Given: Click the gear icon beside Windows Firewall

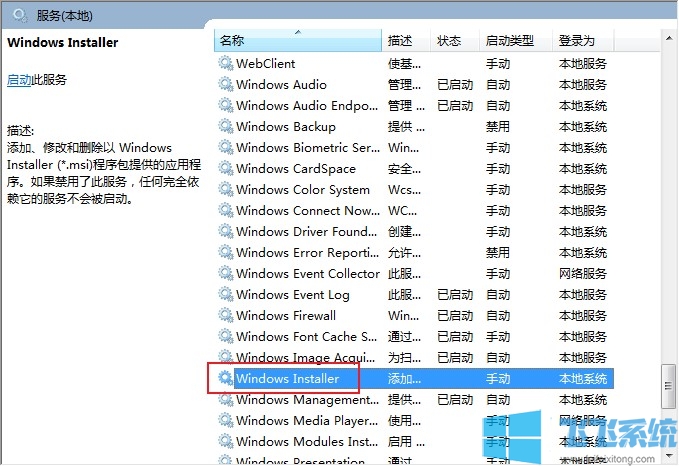Looking at the screenshot, I should 226,315.
